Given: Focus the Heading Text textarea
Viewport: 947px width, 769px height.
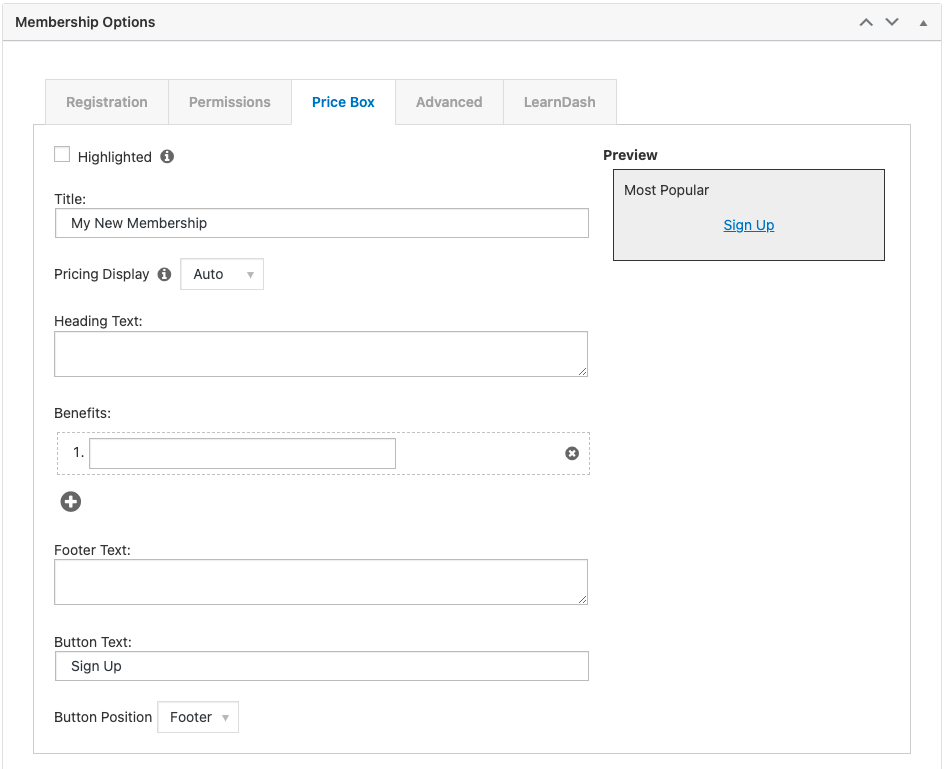Looking at the screenshot, I should [x=321, y=354].
